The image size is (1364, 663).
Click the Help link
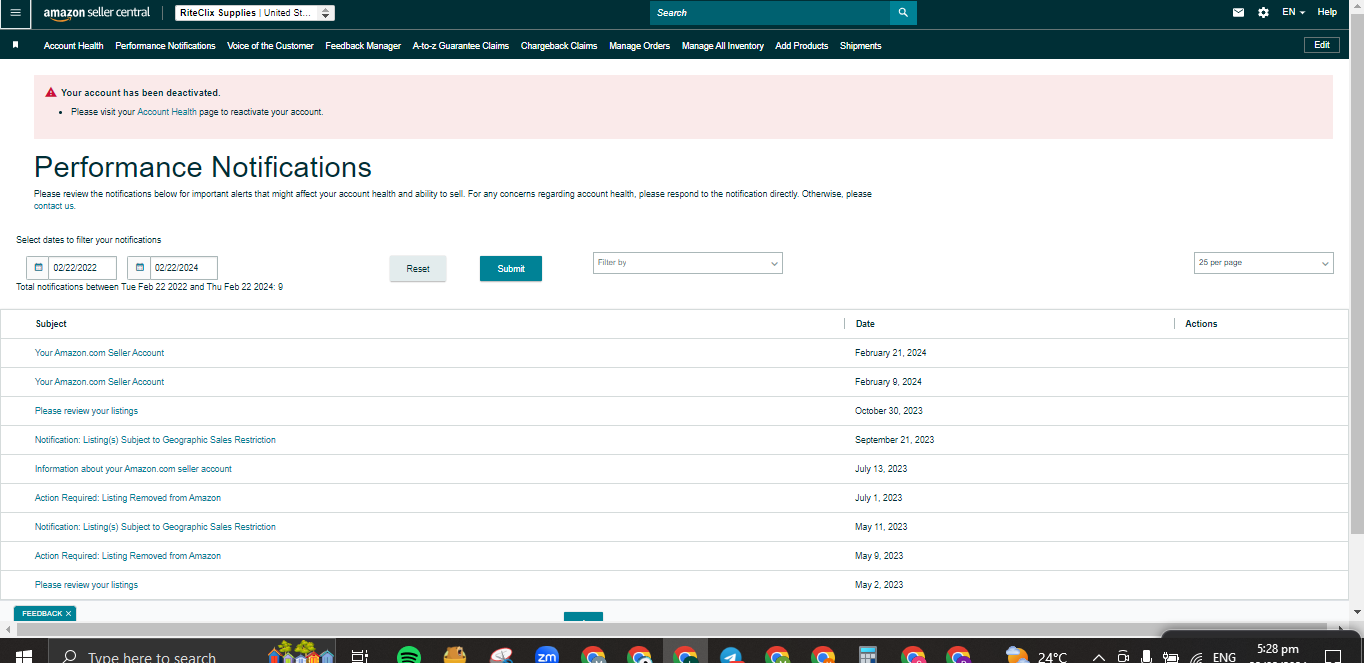(1327, 13)
